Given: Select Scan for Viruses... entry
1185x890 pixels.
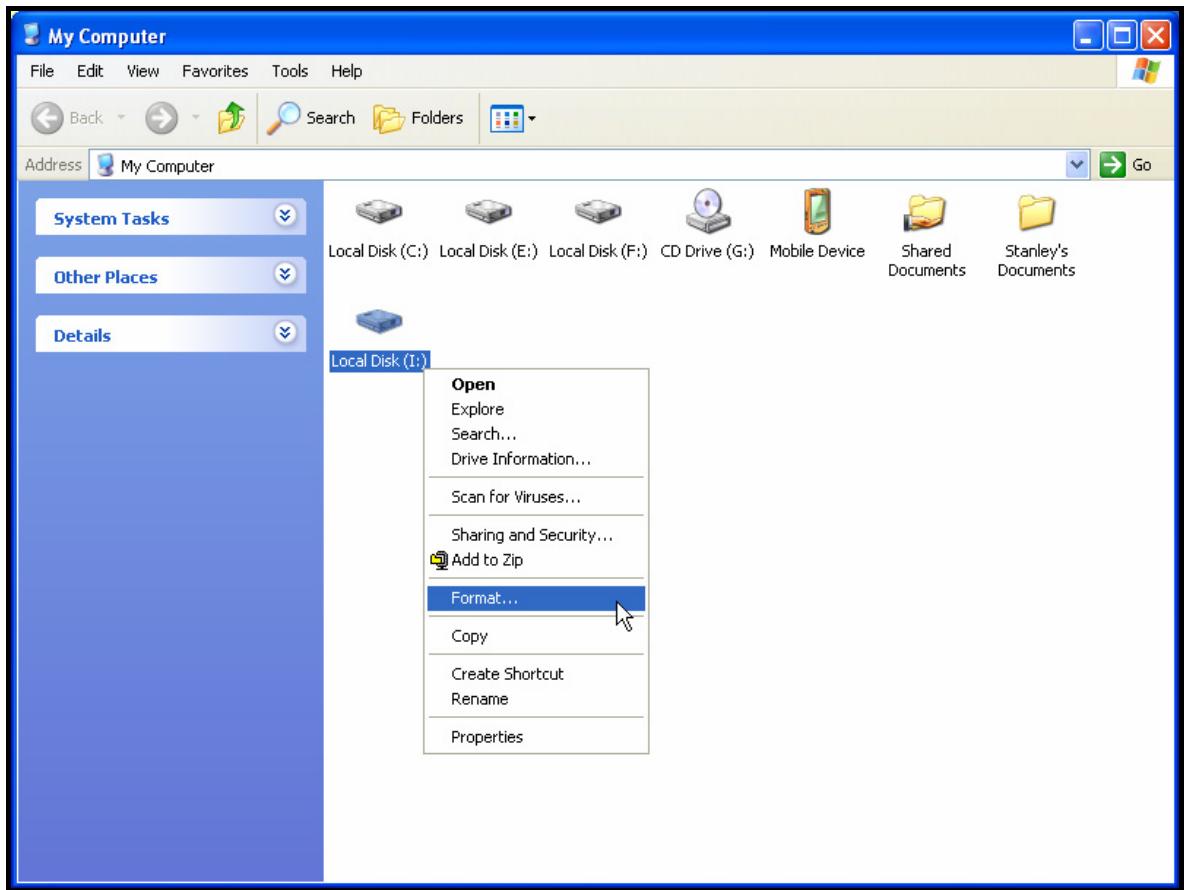Looking at the screenshot, I should [x=536, y=497].
